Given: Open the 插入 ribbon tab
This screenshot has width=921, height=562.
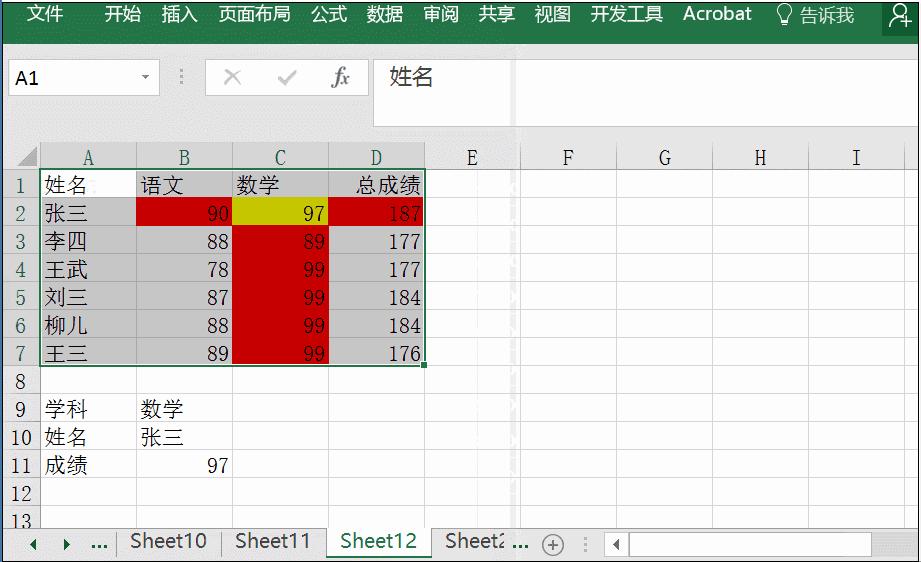Looking at the screenshot, I should (x=179, y=14).
